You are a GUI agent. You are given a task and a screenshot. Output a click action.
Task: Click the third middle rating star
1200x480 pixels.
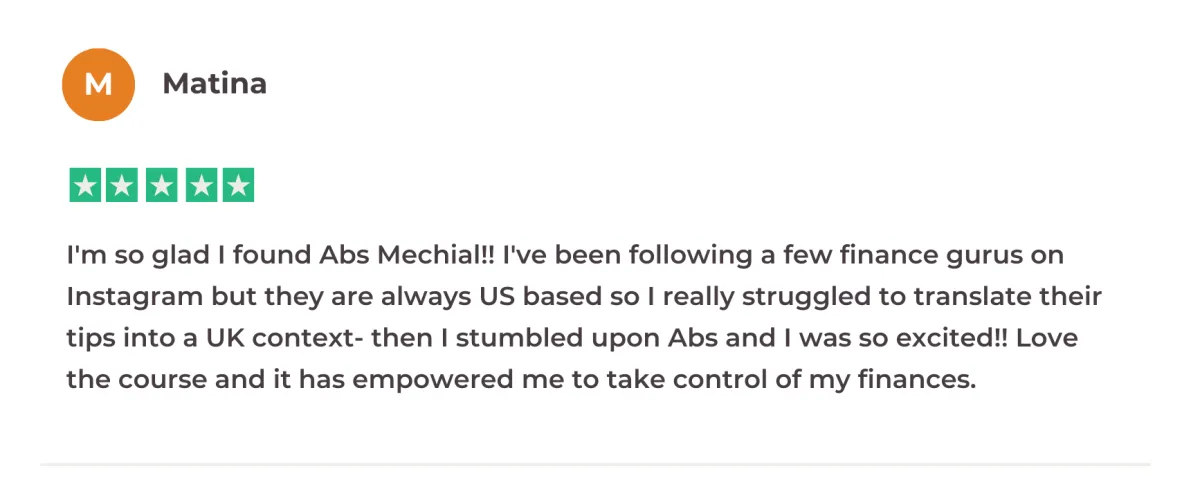coord(161,185)
